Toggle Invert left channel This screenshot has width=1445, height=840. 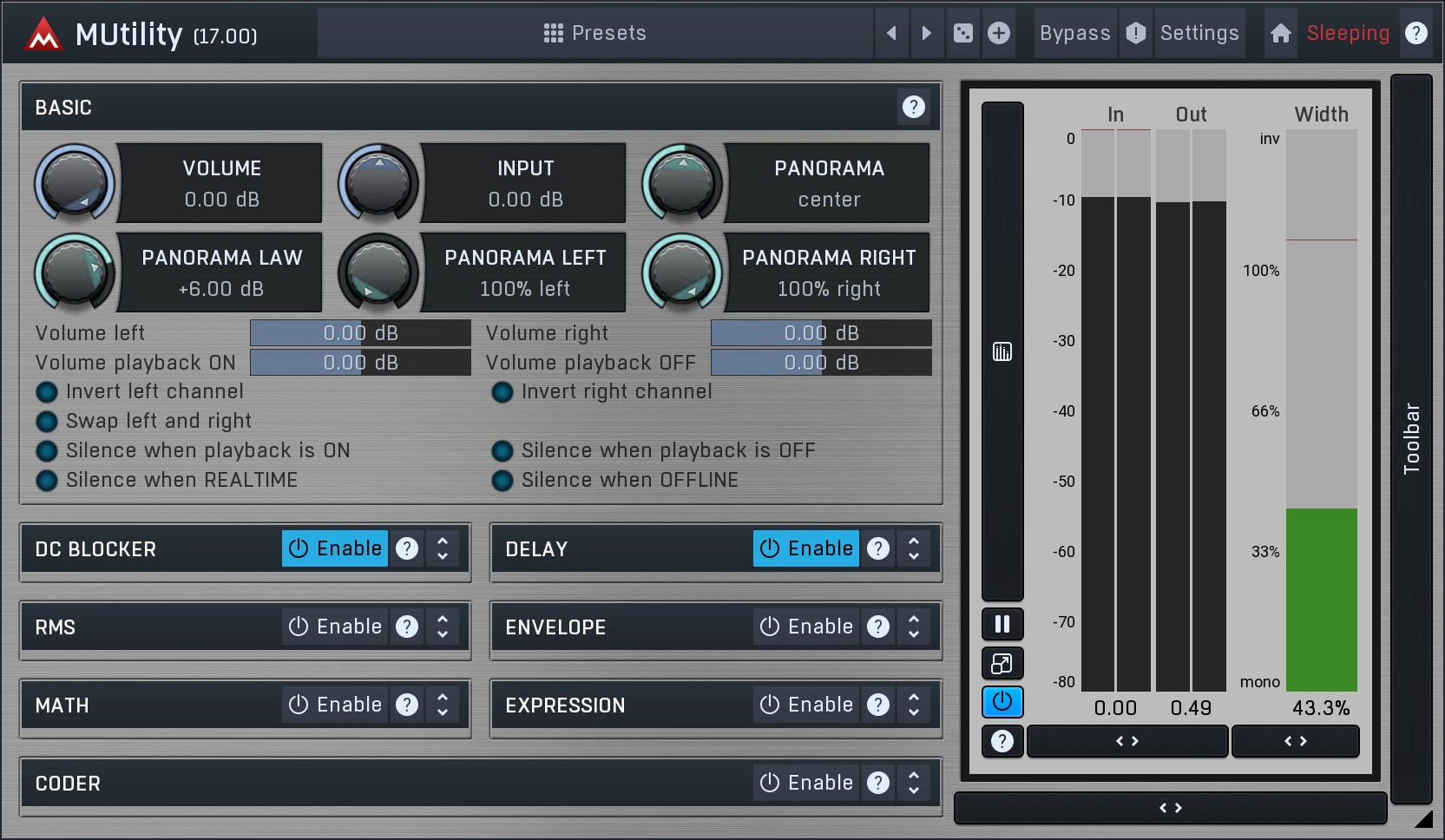coord(47,392)
